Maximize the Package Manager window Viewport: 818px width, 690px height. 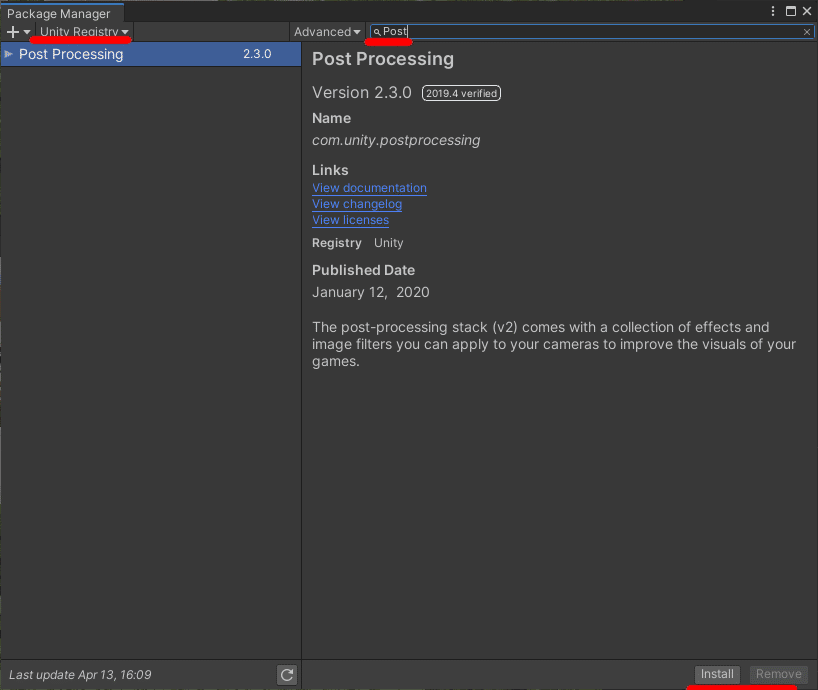click(791, 11)
